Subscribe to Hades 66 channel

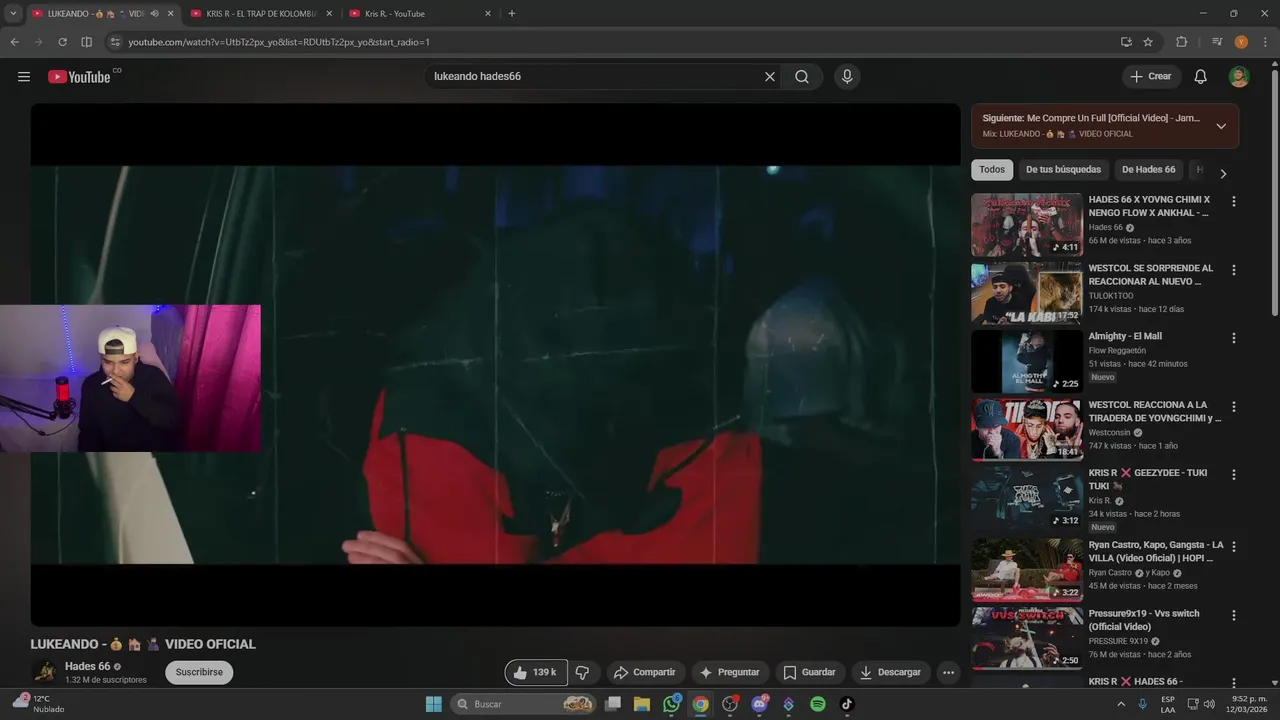click(199, 672)
